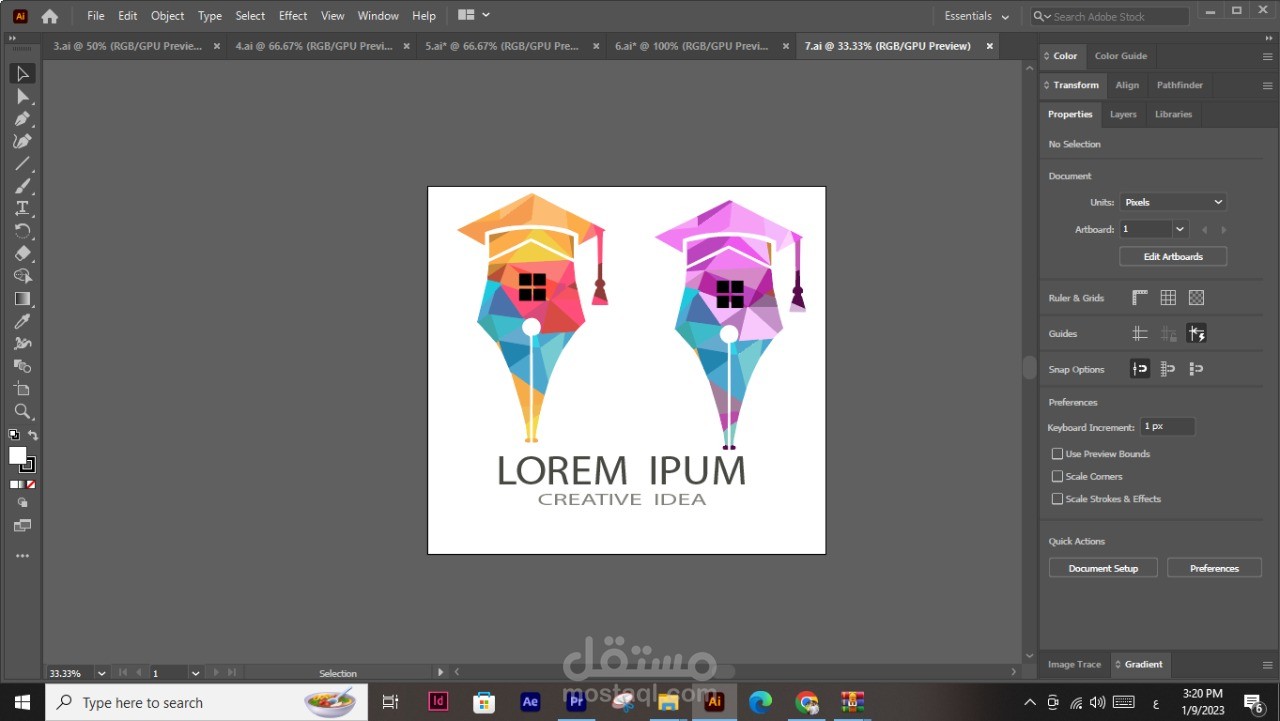The width and height of the screenshot is (1280, 721).
Task: Switch to the Libraries tab
Action: (x=1173, y=114)
